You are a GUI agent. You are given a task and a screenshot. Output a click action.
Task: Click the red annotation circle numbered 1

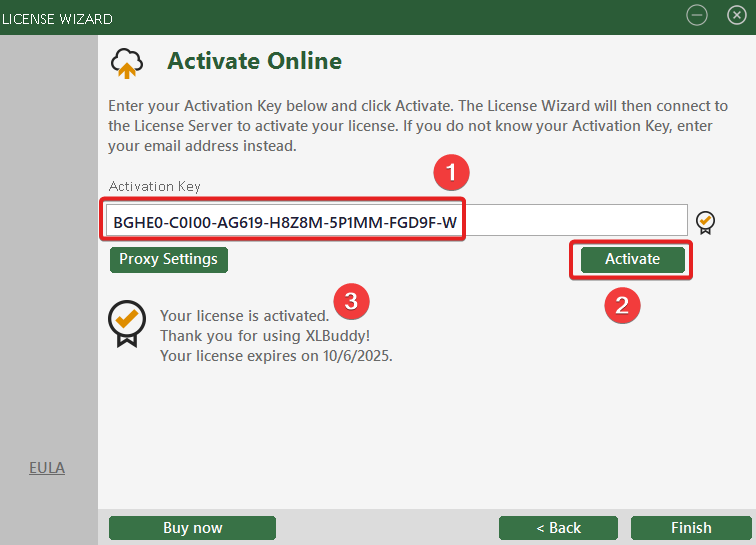click(451, 172)
